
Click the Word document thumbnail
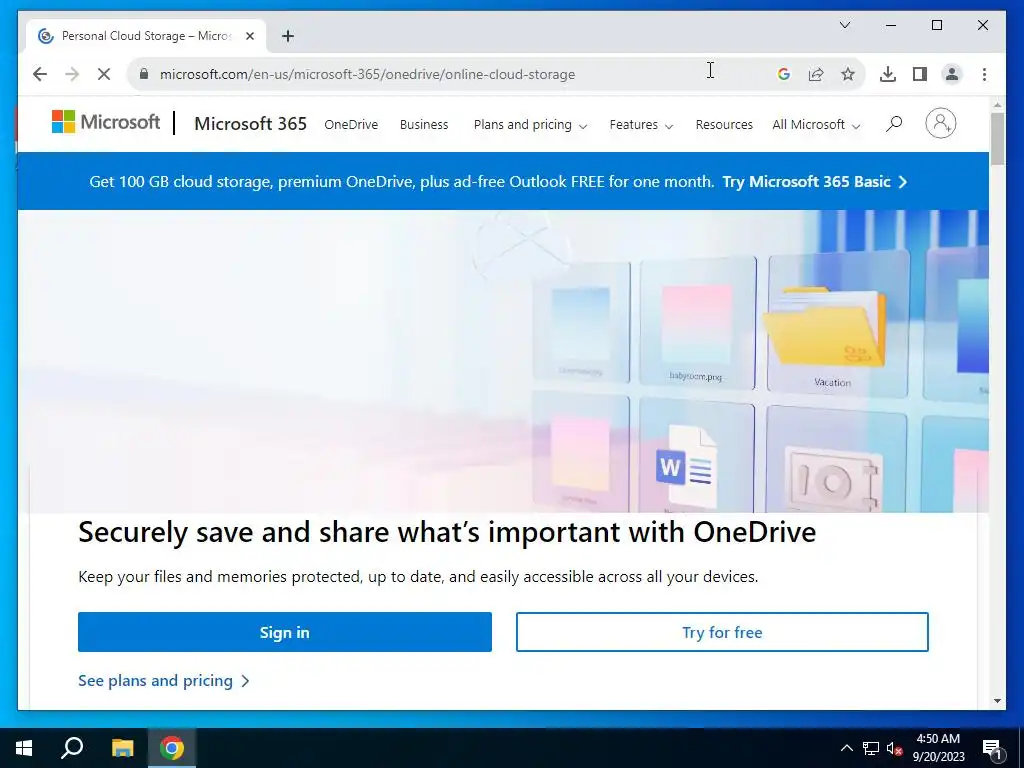coord(696,457)
